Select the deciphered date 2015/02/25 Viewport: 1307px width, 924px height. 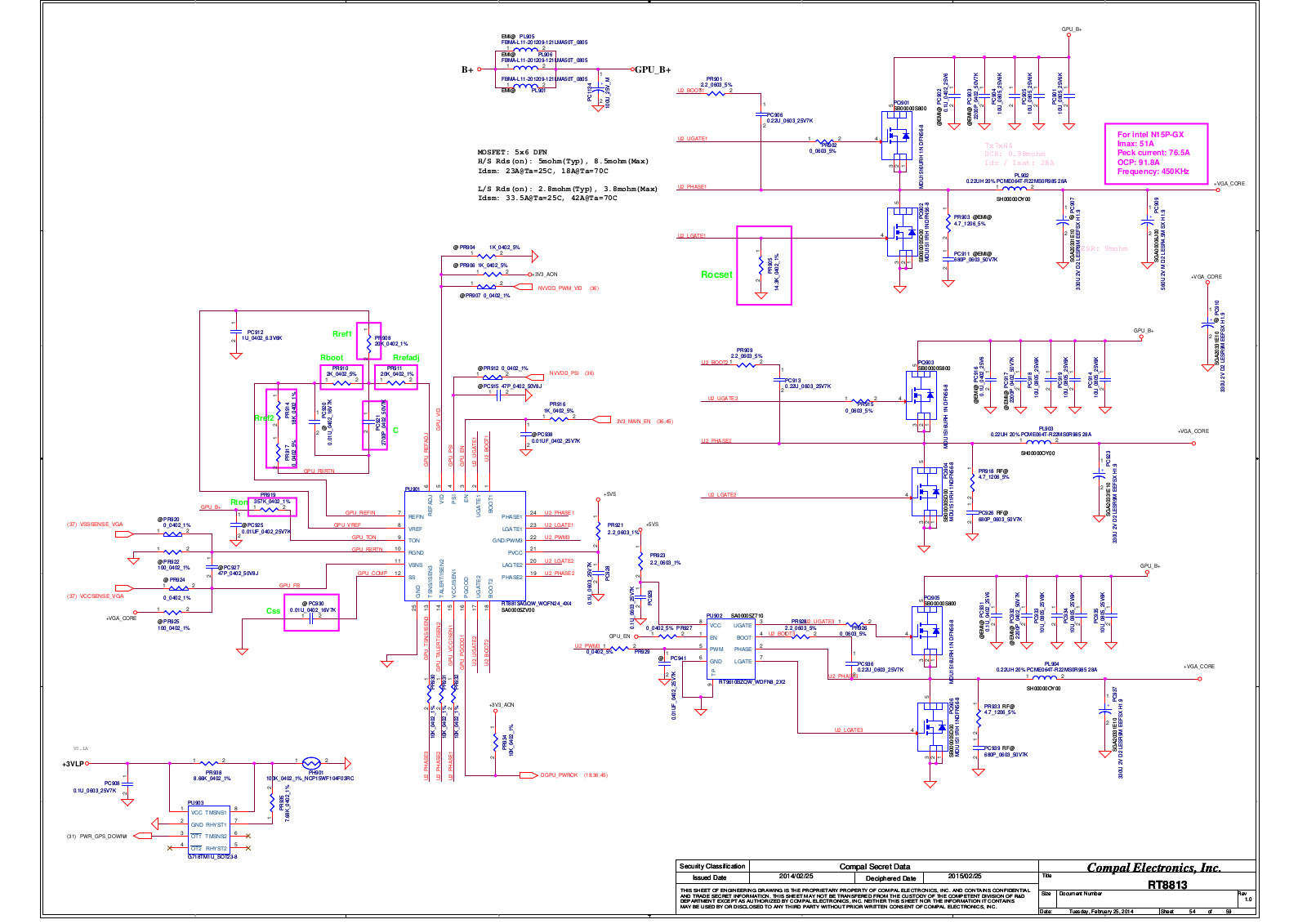click(965, 876)
